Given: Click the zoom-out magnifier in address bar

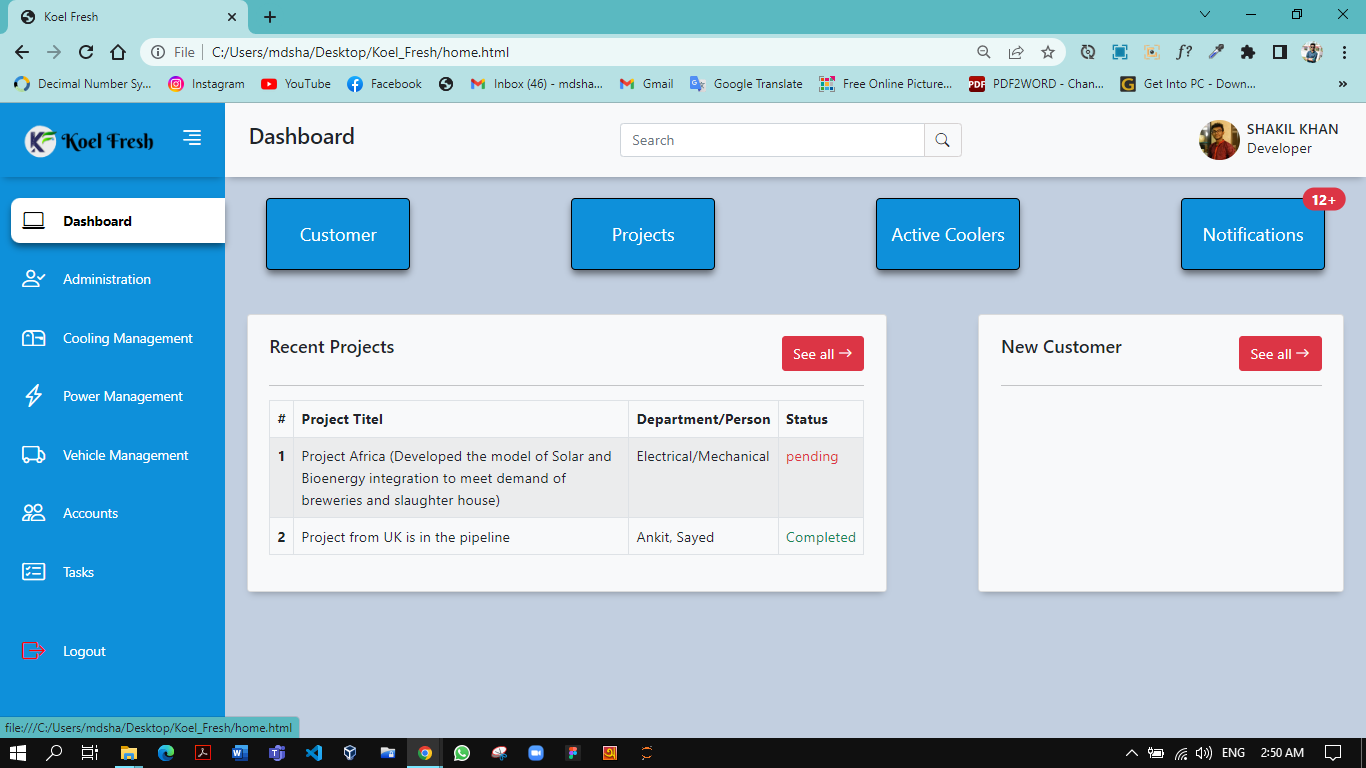Looking at the screenshot, I should (x=984, y=52).
